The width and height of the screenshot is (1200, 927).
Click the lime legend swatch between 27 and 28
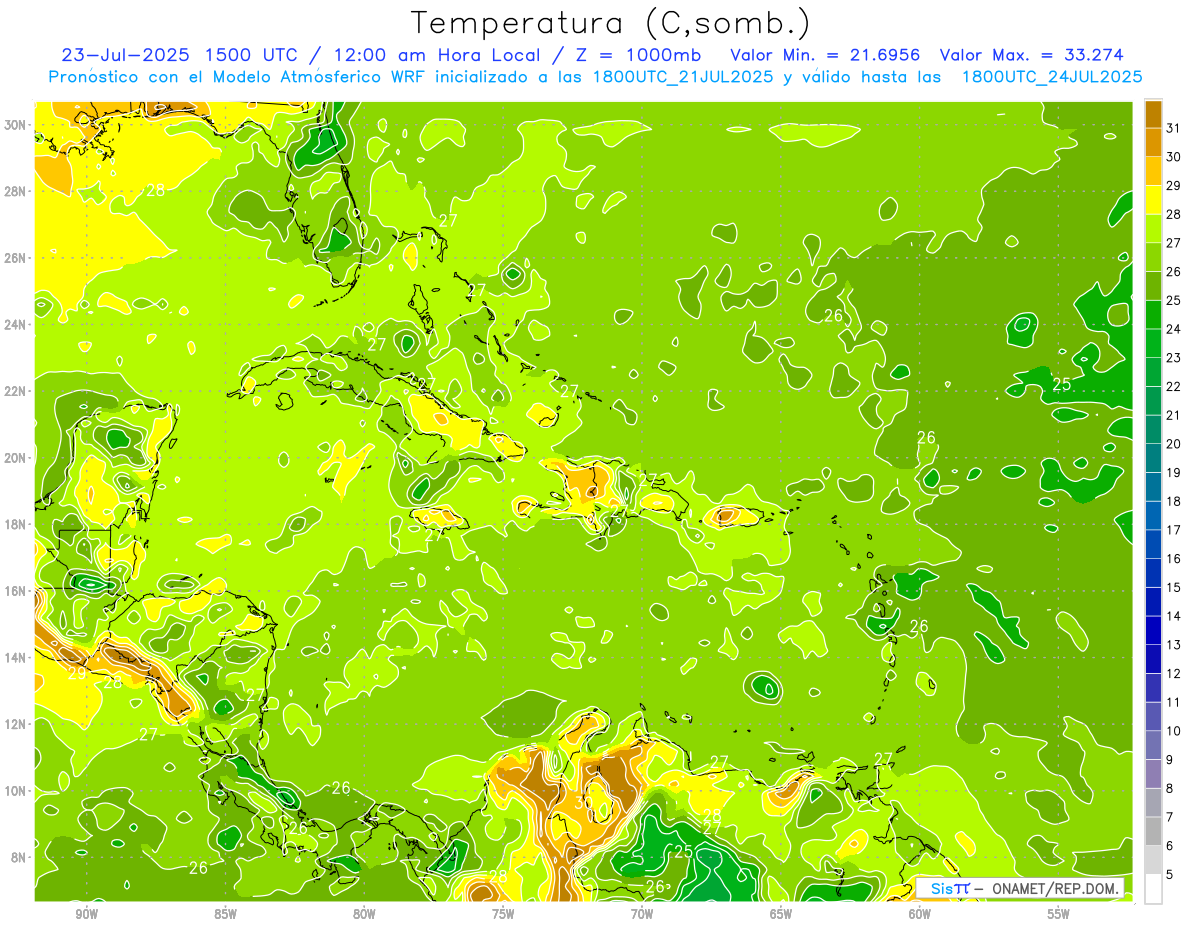point(1153,228)
